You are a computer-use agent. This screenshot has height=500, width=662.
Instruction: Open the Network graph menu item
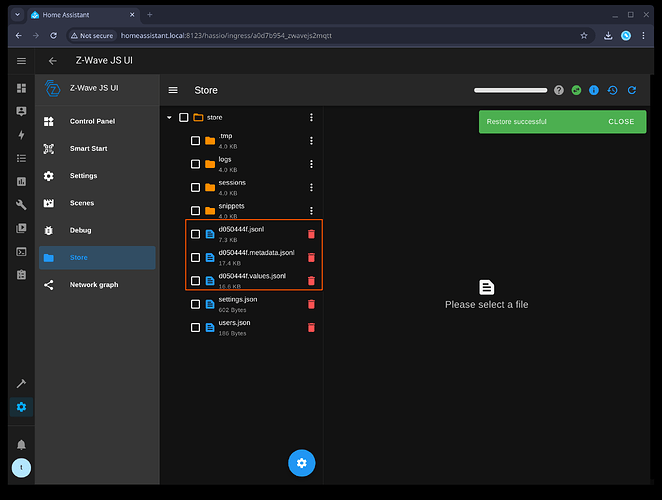(97, 285)
